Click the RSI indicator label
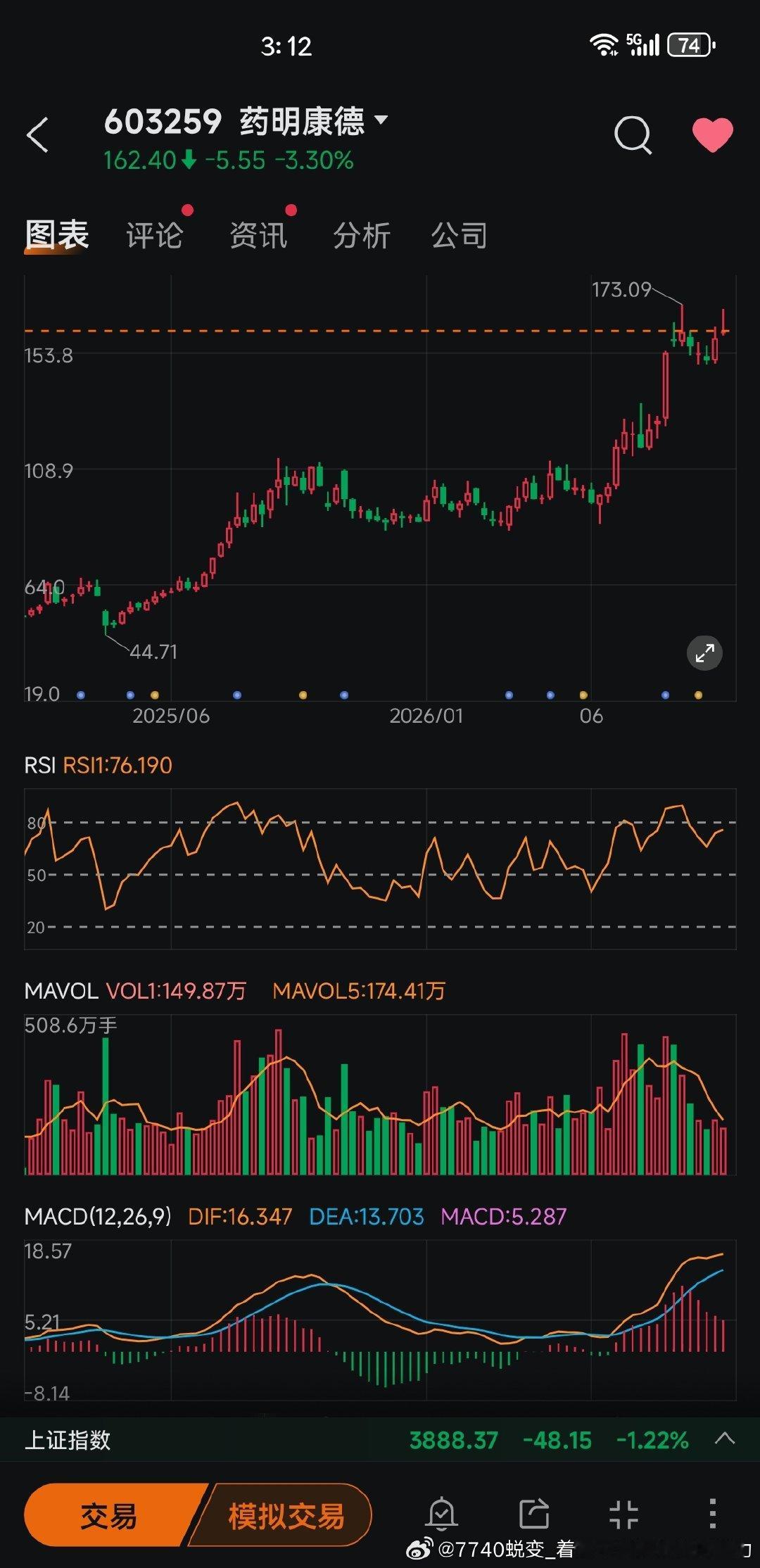 [39, 765]
